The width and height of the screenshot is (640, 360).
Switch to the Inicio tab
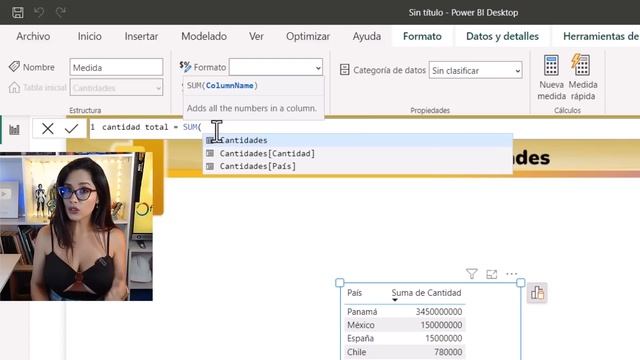89,36
